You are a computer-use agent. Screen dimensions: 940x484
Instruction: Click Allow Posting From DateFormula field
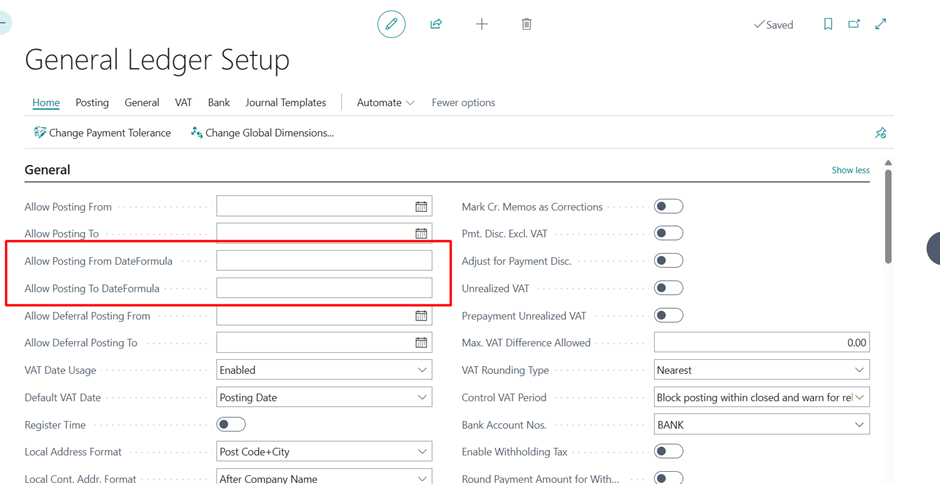pos(324,261)
